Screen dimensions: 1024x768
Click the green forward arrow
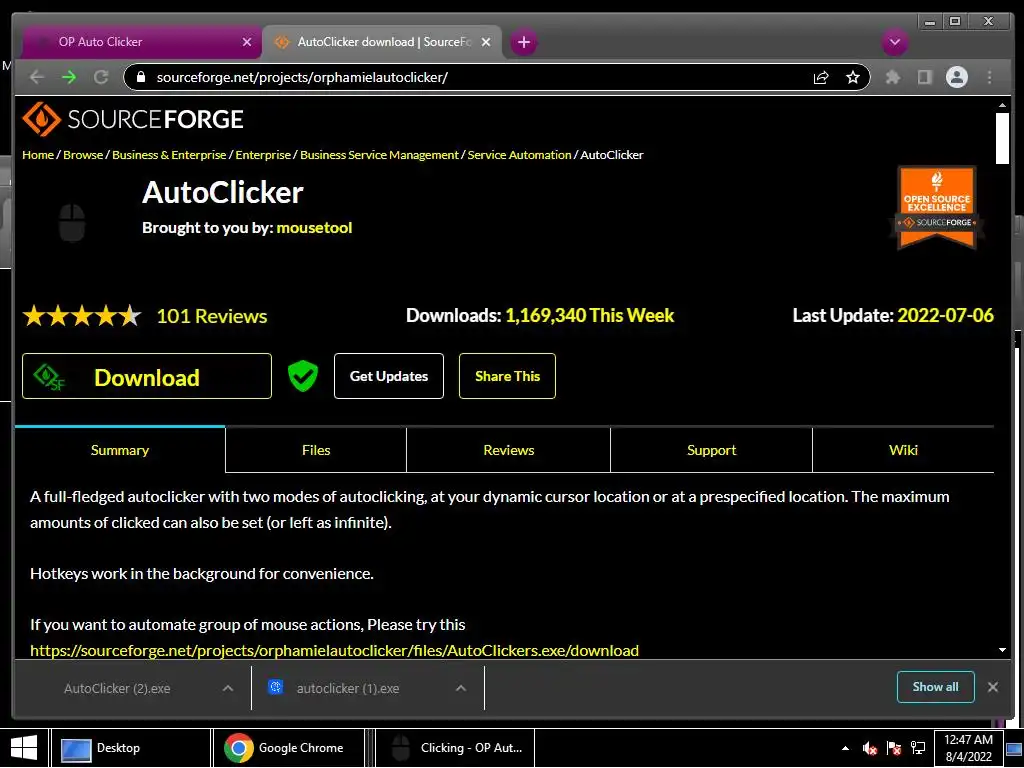[69, 77]
